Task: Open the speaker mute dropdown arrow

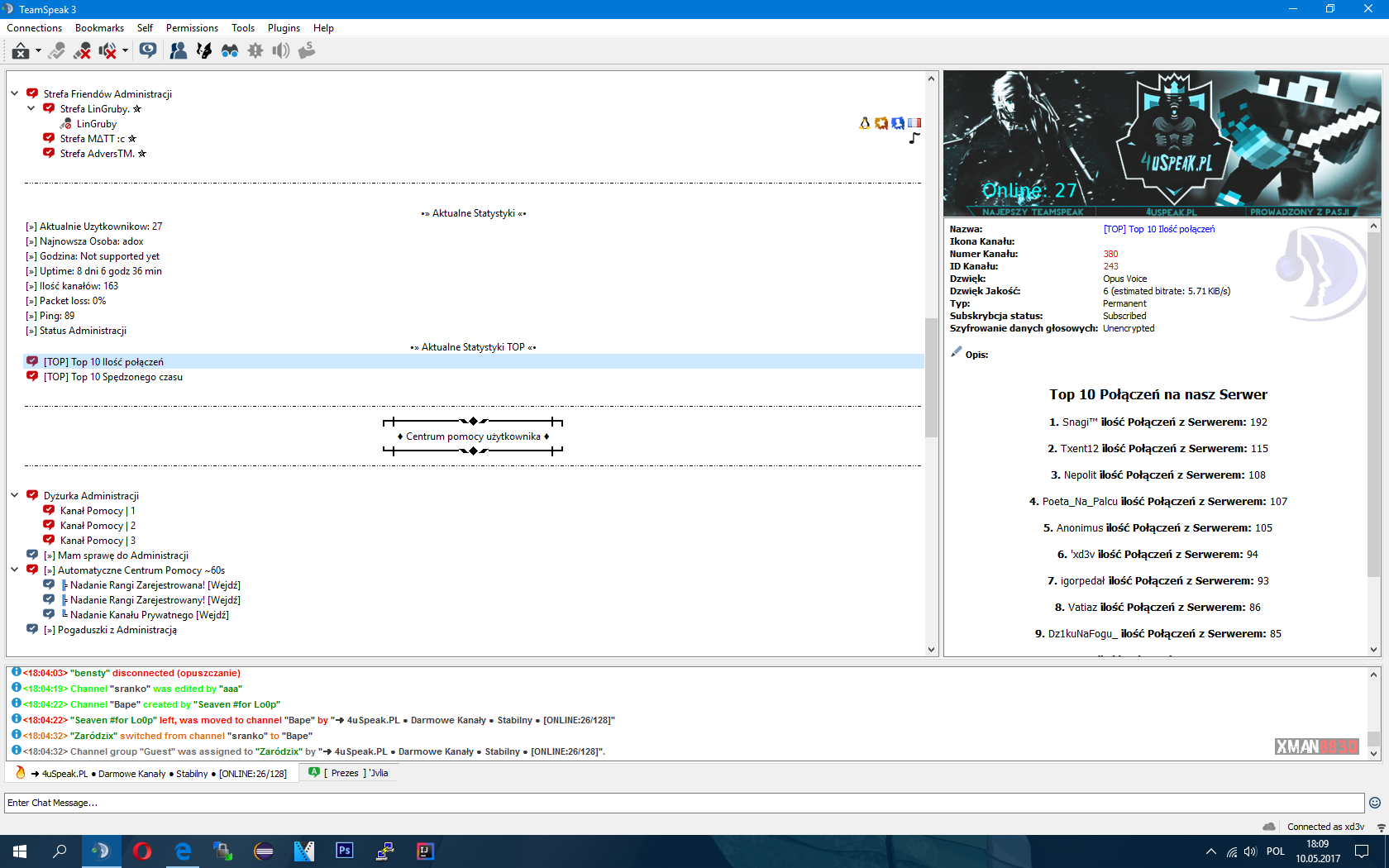Action: (x=125, y=51)
